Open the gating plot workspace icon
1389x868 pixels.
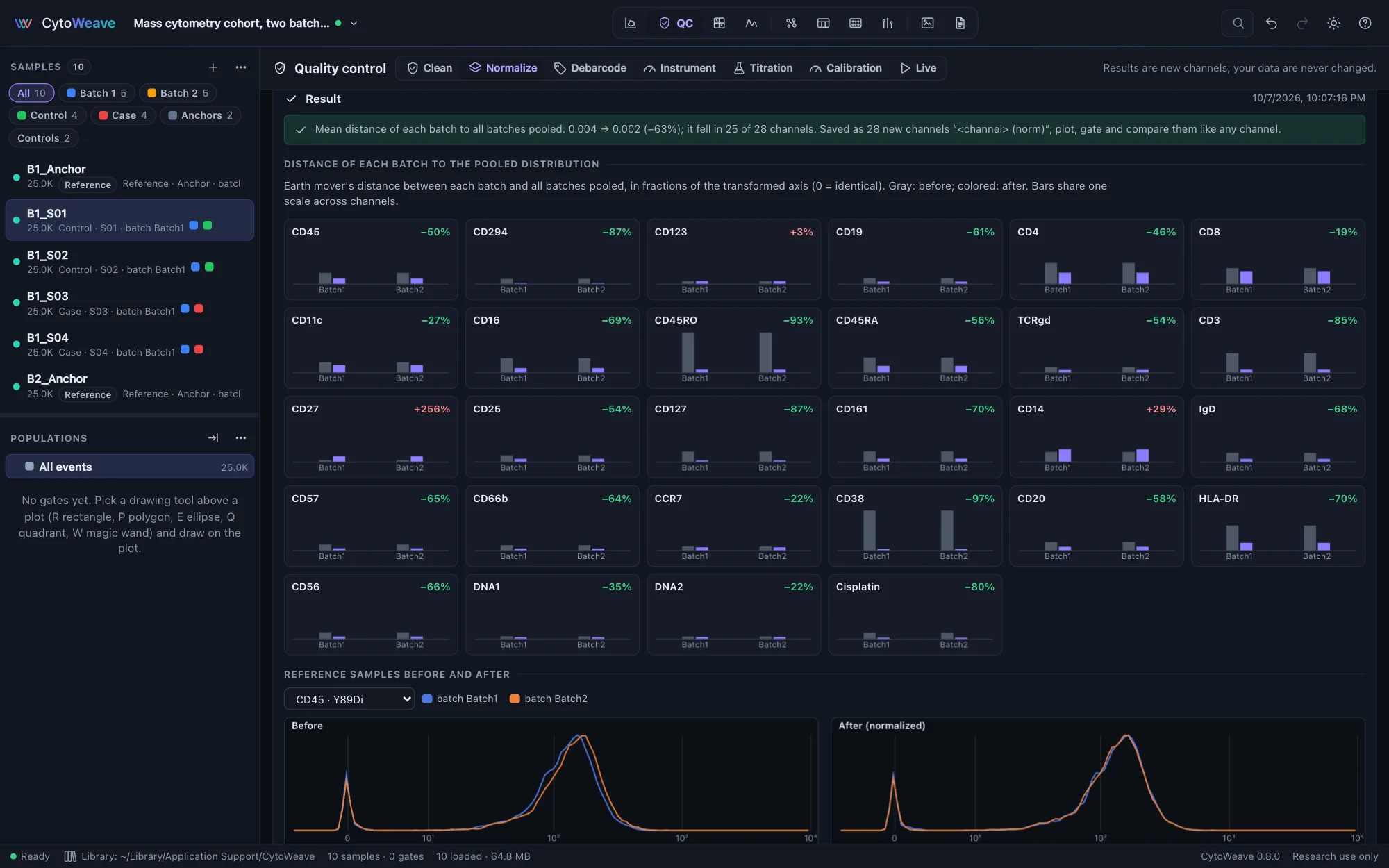630,23
